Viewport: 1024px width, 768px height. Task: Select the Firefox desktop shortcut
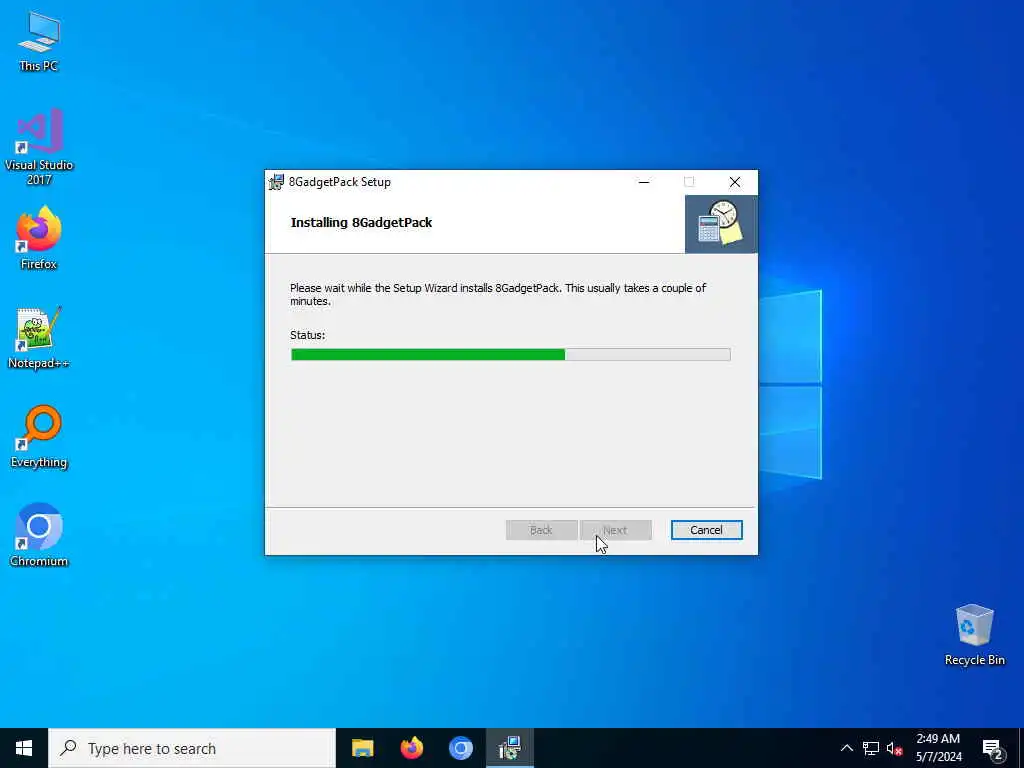[x=39, y=238]
